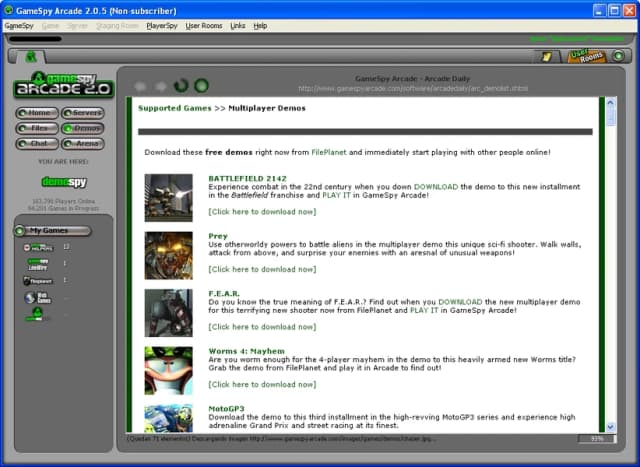Screen dimensions: 640x467
Task: Click the green stop circle icon
Action: pyautogui.click(x=201, y=86)
